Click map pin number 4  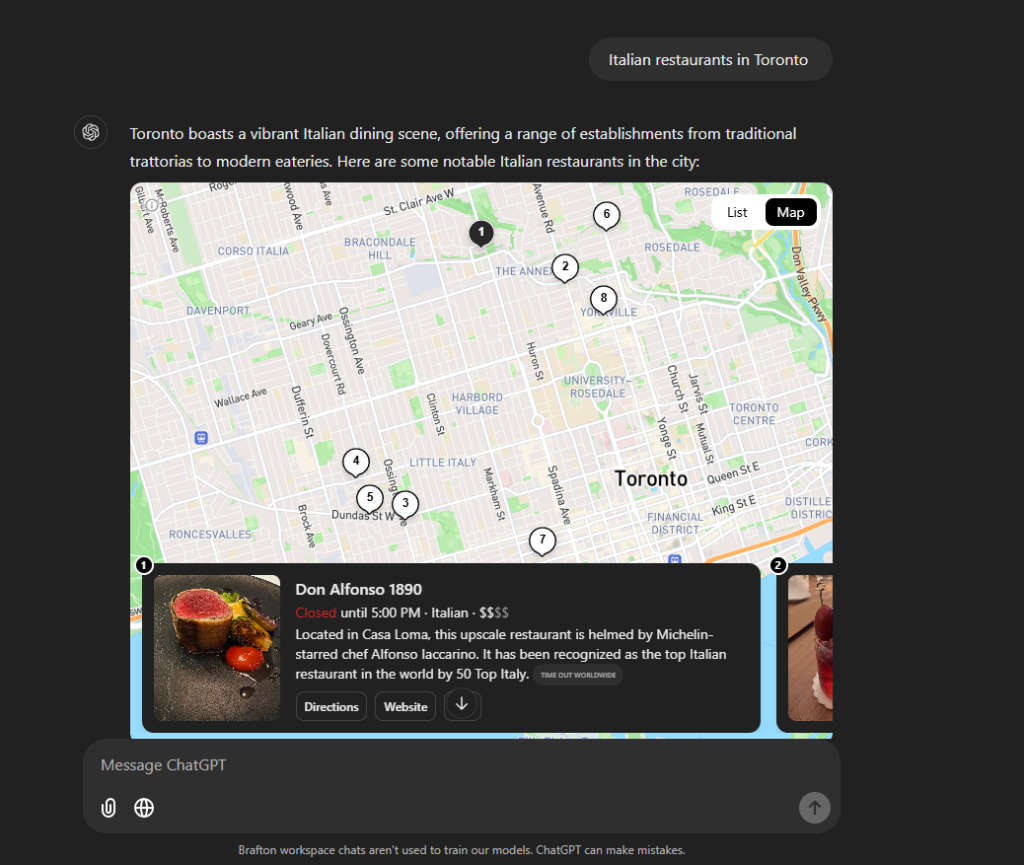[356, 462]
